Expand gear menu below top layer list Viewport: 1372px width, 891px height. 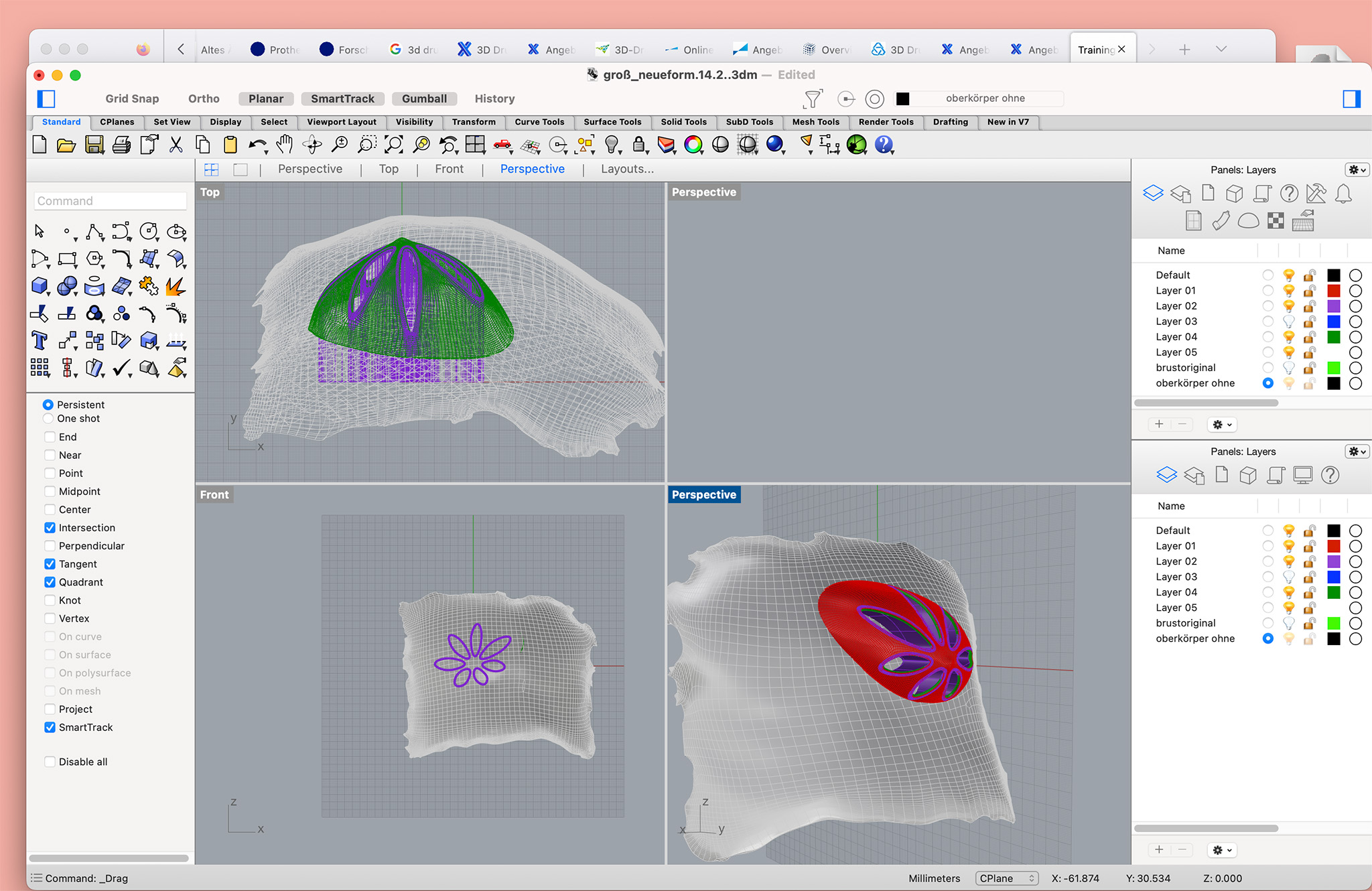point(1222,425)
